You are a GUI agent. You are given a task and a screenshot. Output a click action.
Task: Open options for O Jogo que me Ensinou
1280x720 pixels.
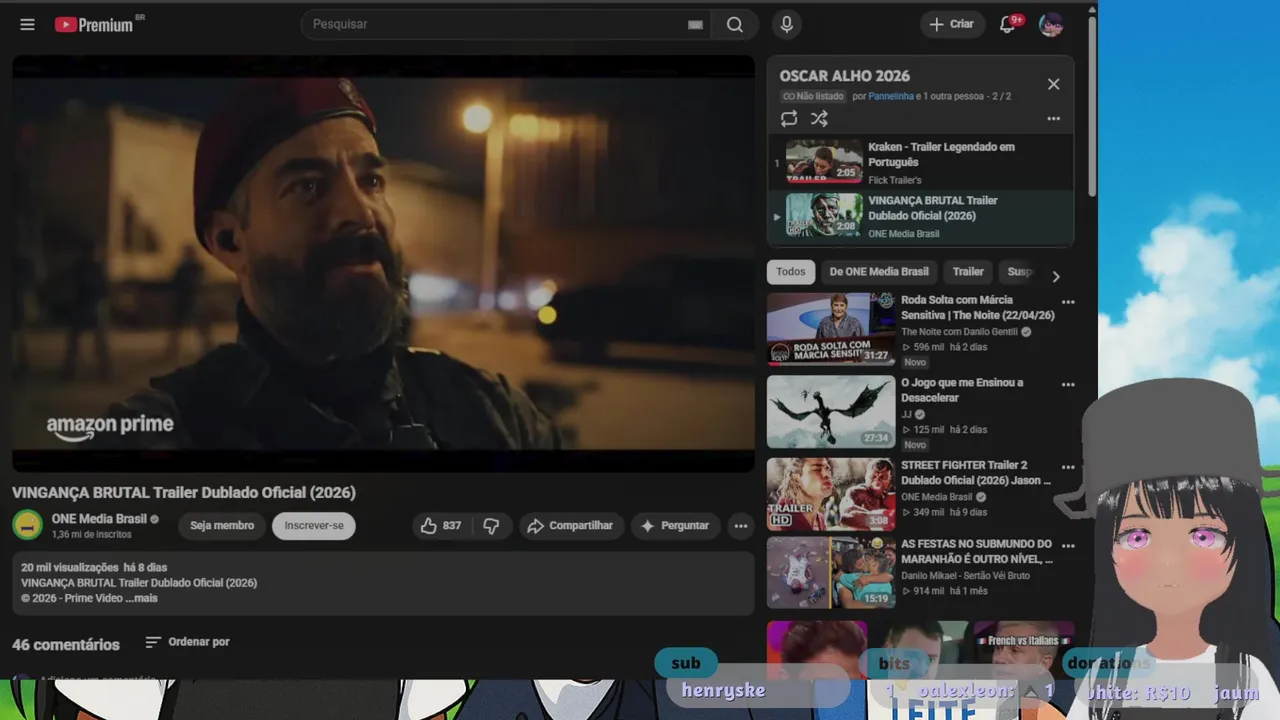point(1068,385)
